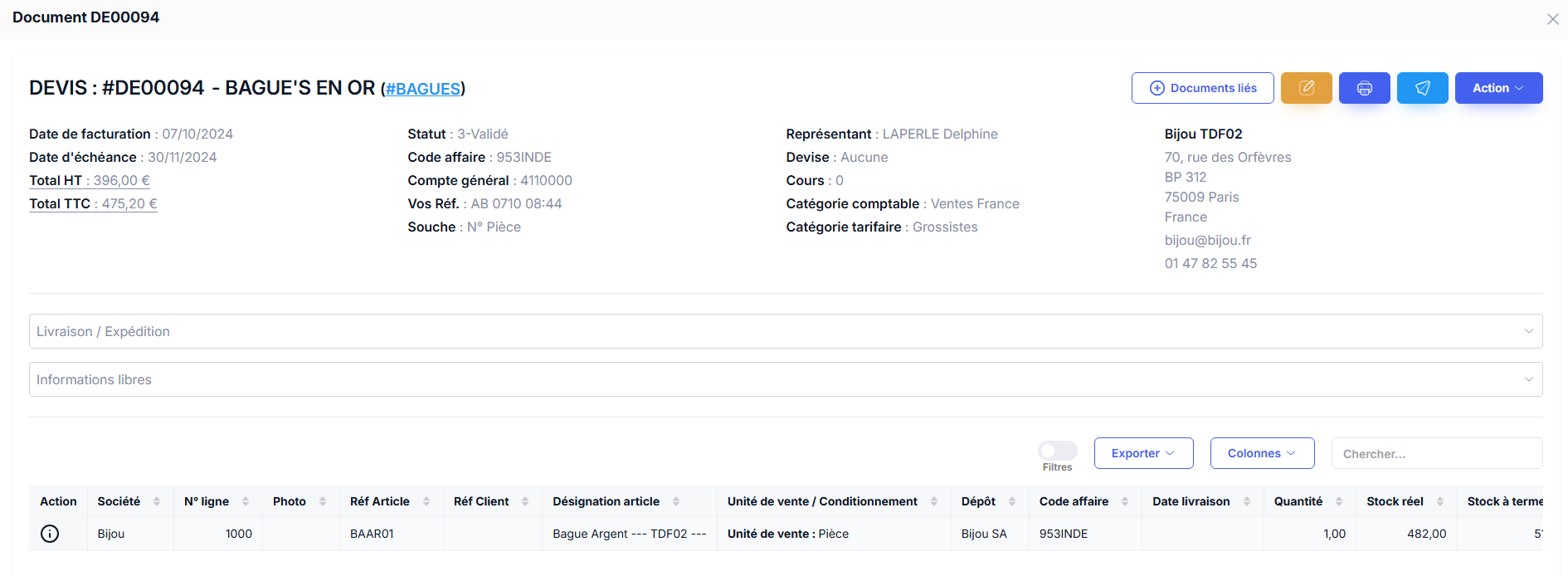
Task: Expand the Livraison / Expédition section
Action: point(785,331)
